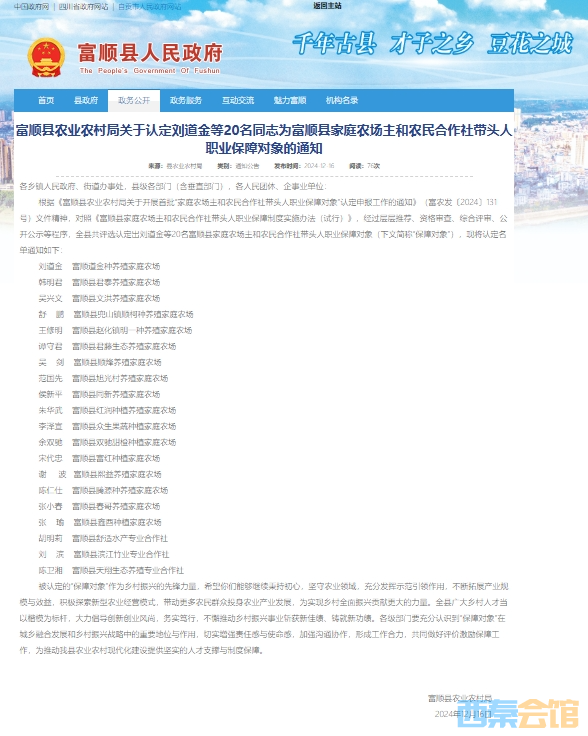Open the 互动交流 navigation tab
The height and width of the screenshot is (736, 588).
pos(238,100)
